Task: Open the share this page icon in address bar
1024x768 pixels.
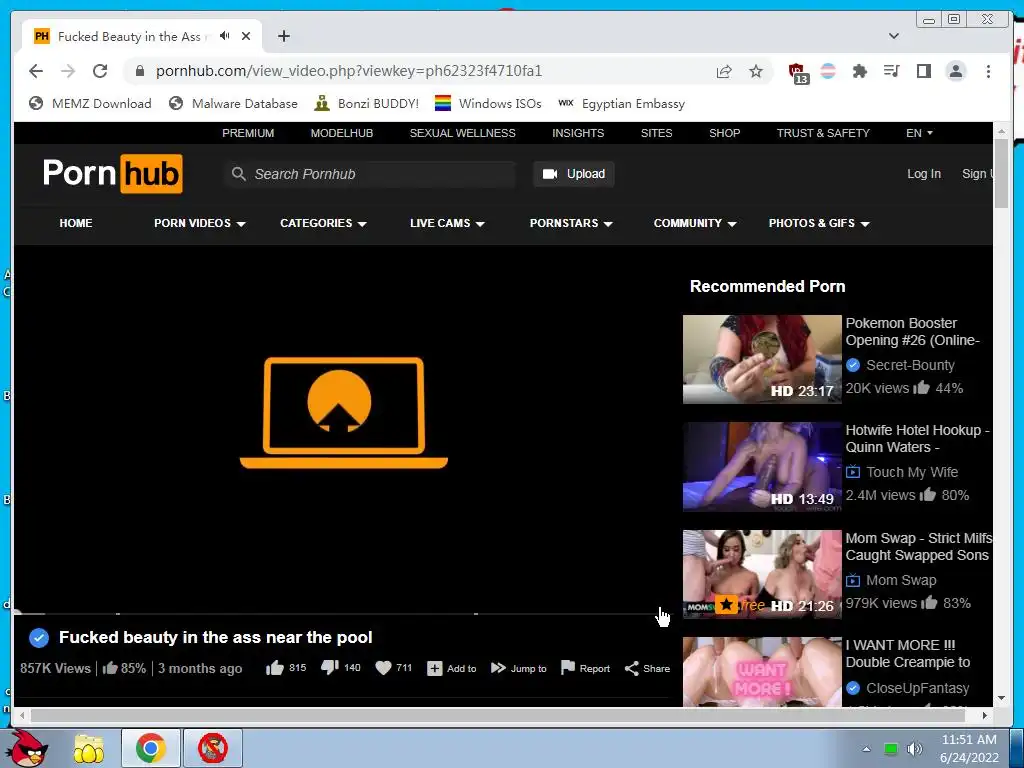Action: pyautogui.click(x=724, y=71)
